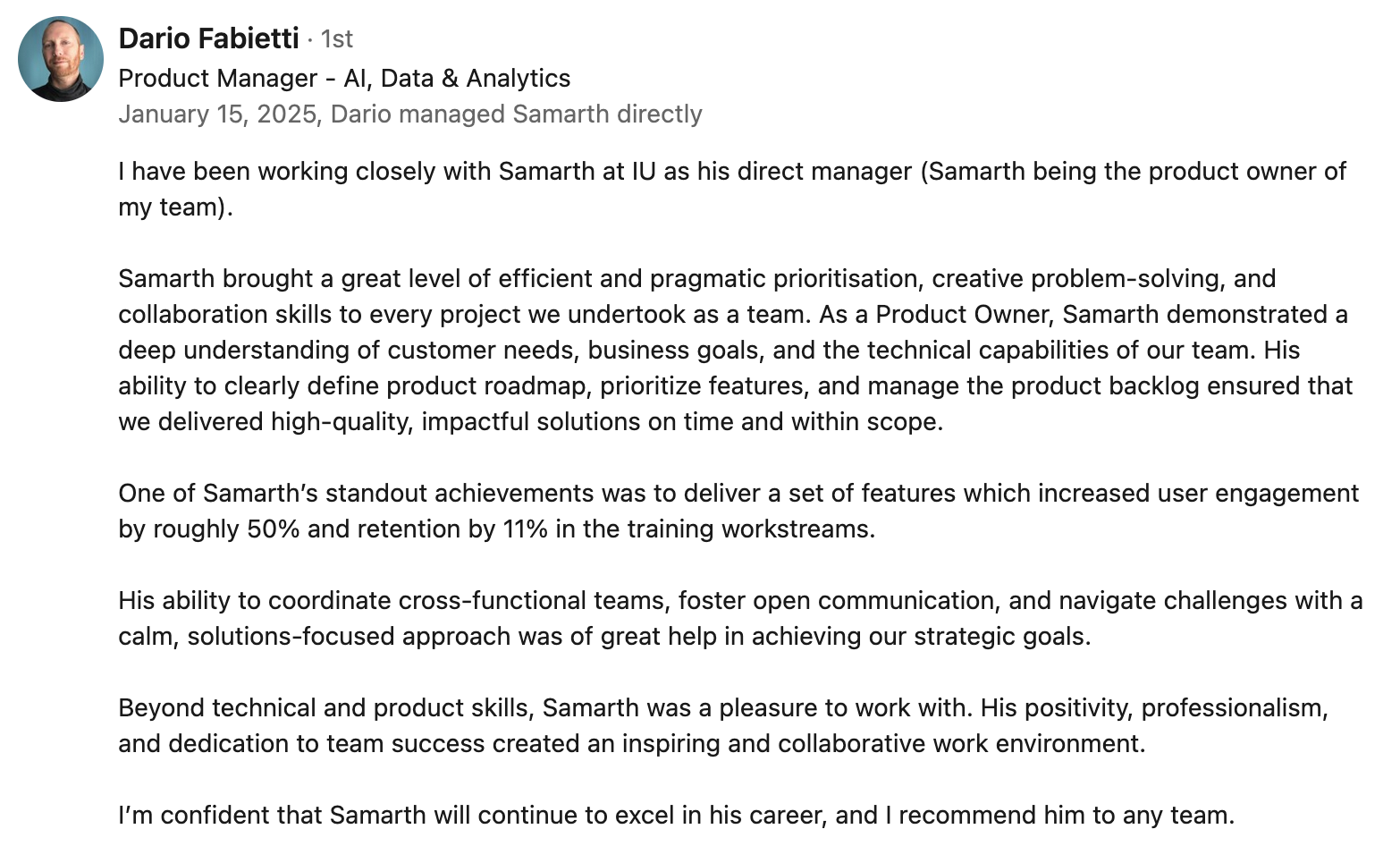Click the paragraph starting 'His ability to coordinate'
Viewport: 1400px width, 846px height.
[740, 618]
